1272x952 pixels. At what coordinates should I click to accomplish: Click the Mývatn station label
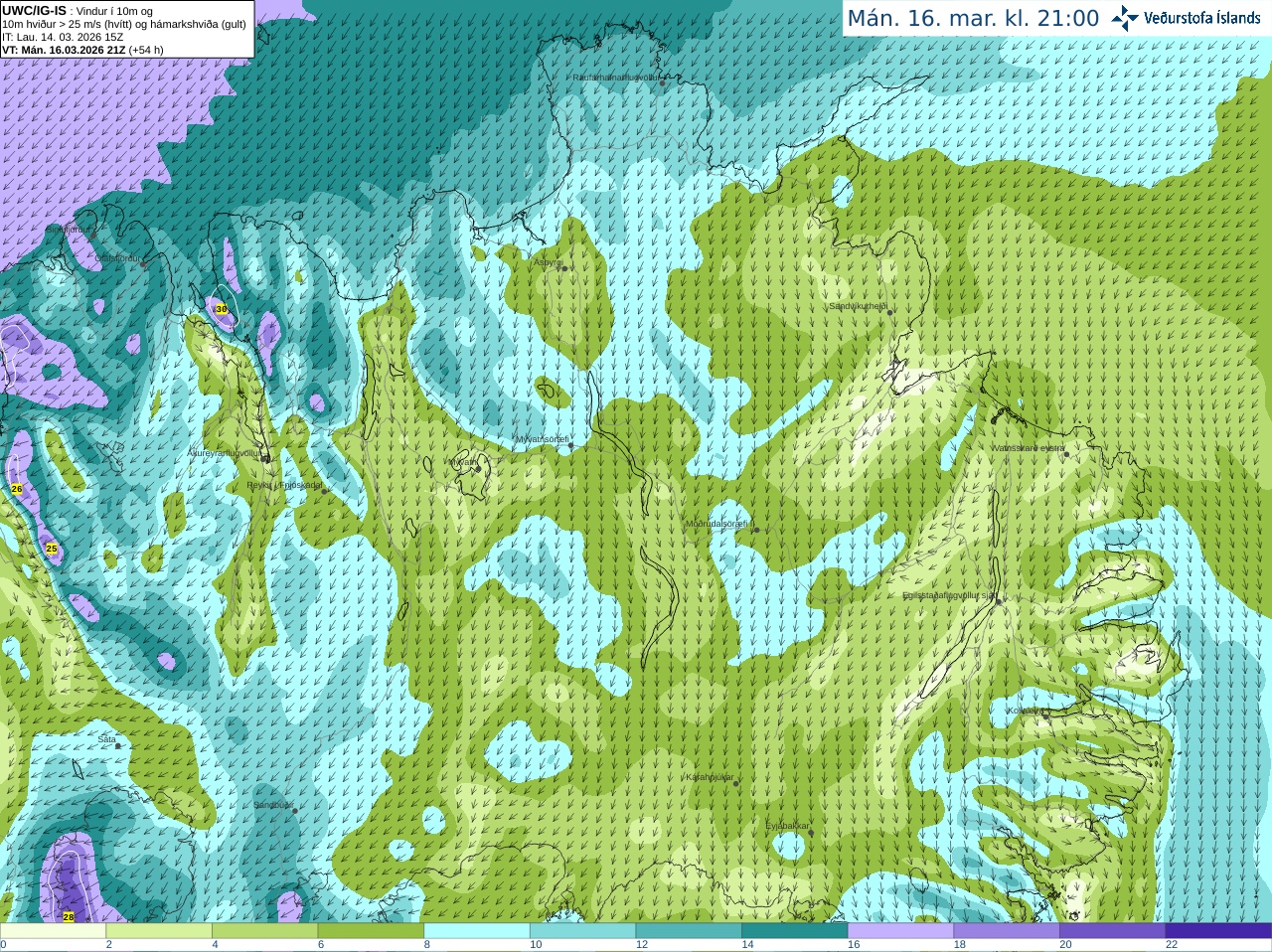[x=462, y=462]
